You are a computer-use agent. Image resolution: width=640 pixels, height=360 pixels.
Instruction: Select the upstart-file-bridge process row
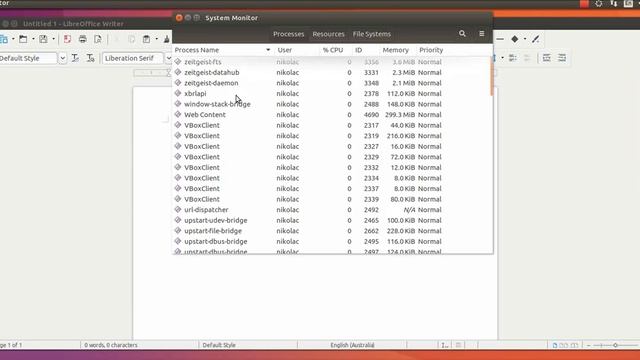331,231
